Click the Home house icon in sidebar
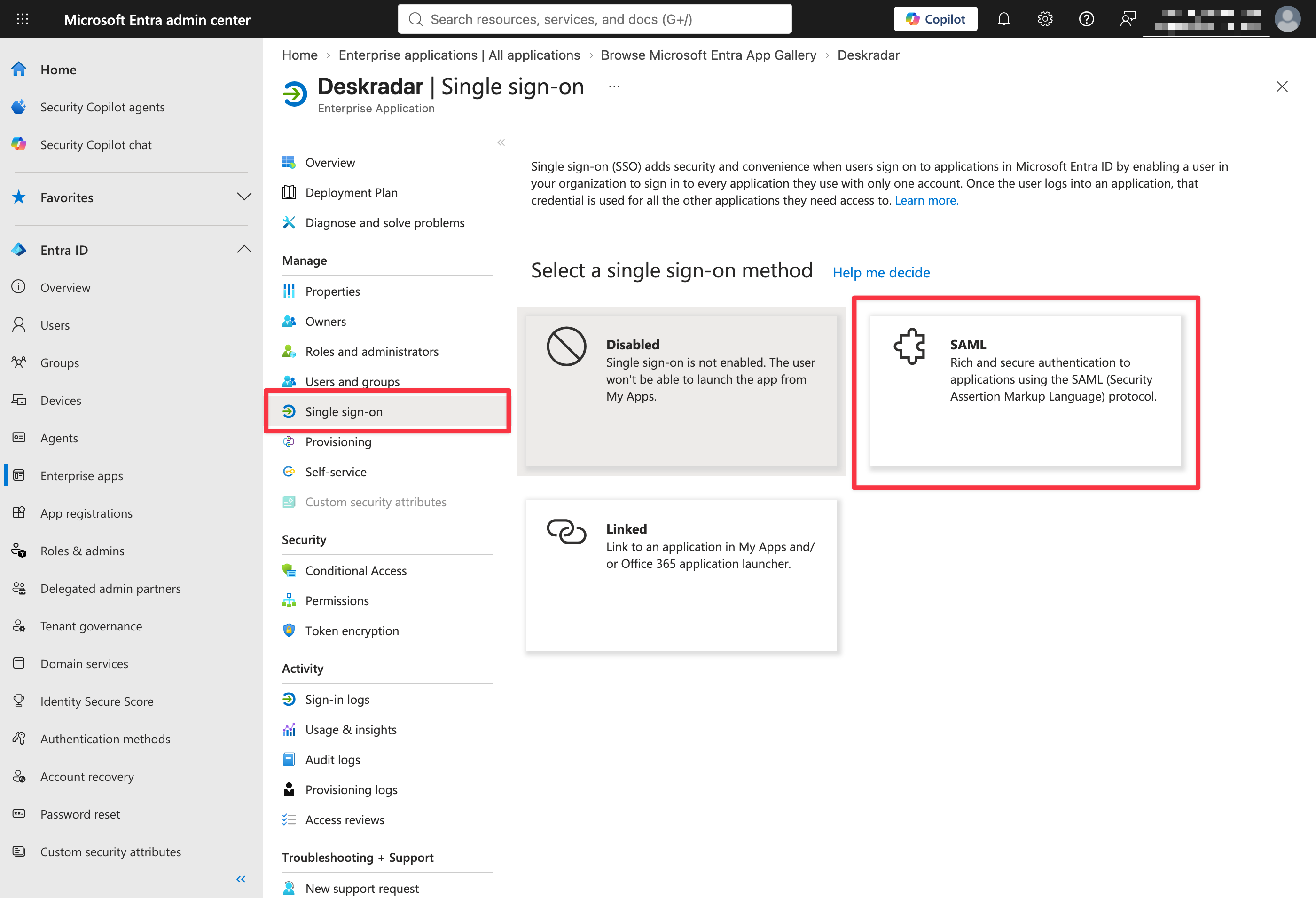Screen dimensions: 1316x898 (19, 69)
